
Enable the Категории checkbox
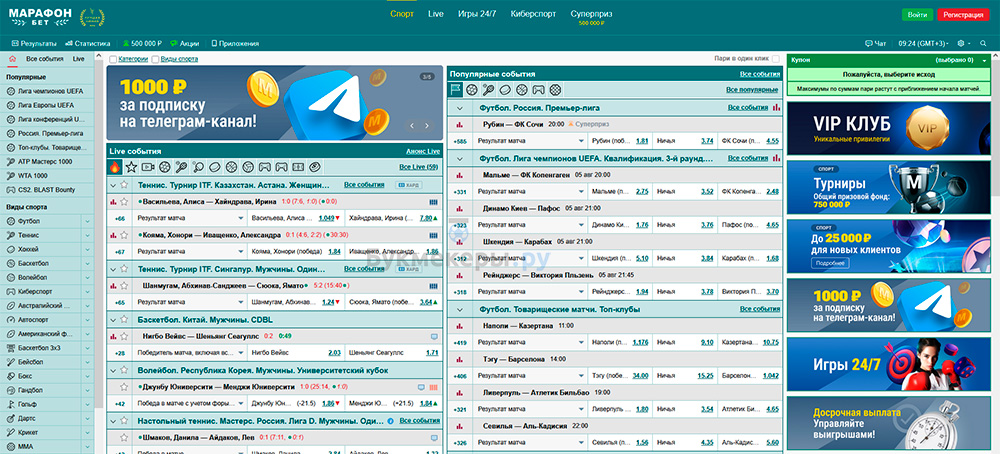point(112,59)
